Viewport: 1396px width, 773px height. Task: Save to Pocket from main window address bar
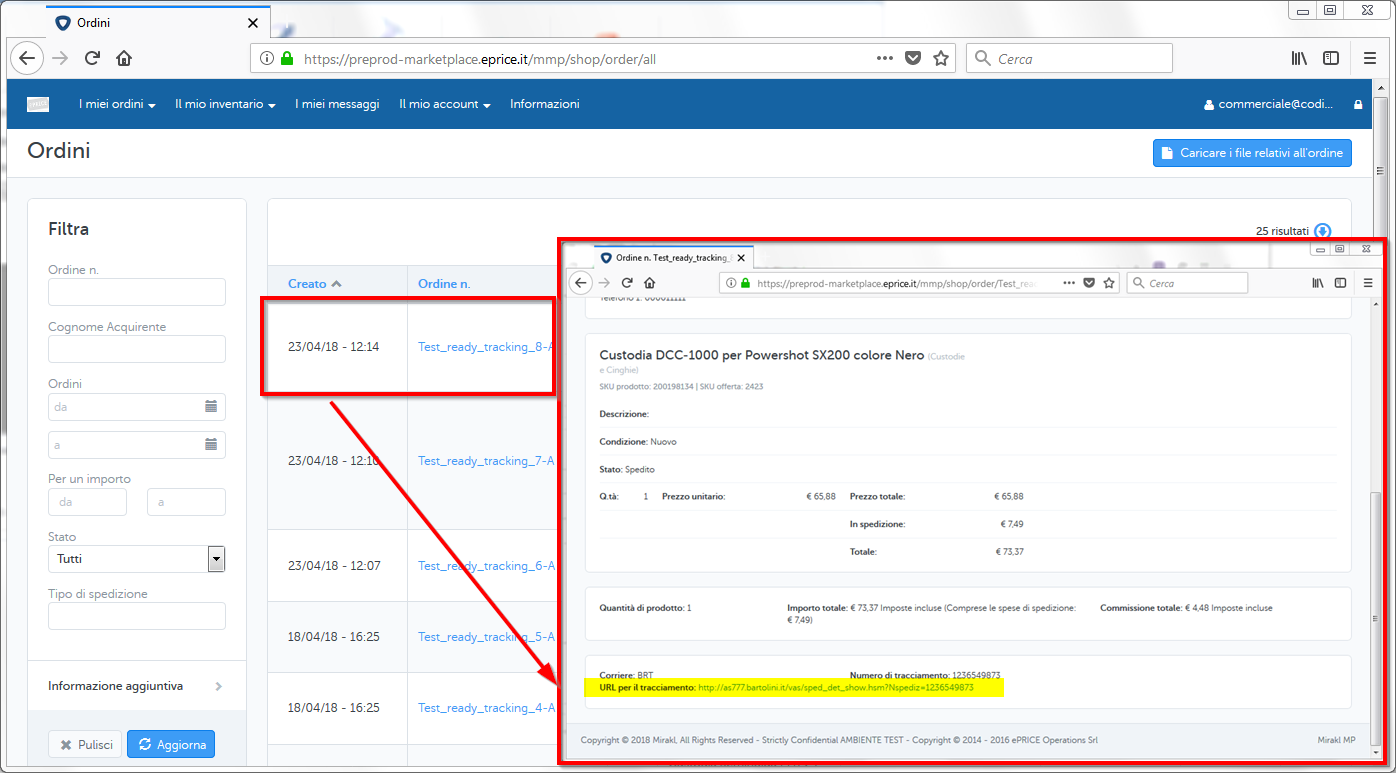913,59
